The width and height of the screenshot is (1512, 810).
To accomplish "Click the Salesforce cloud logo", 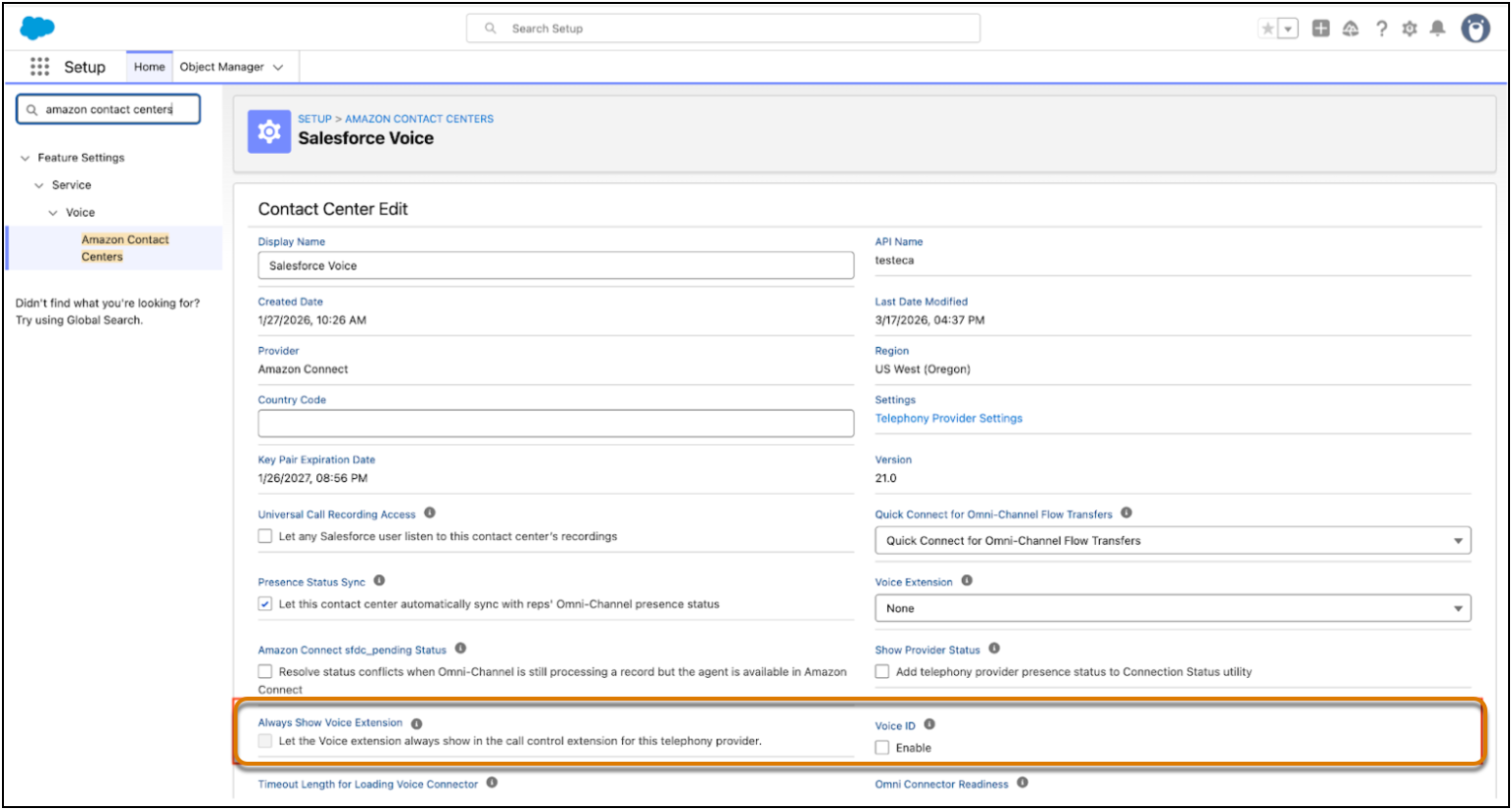I will 37,28.
